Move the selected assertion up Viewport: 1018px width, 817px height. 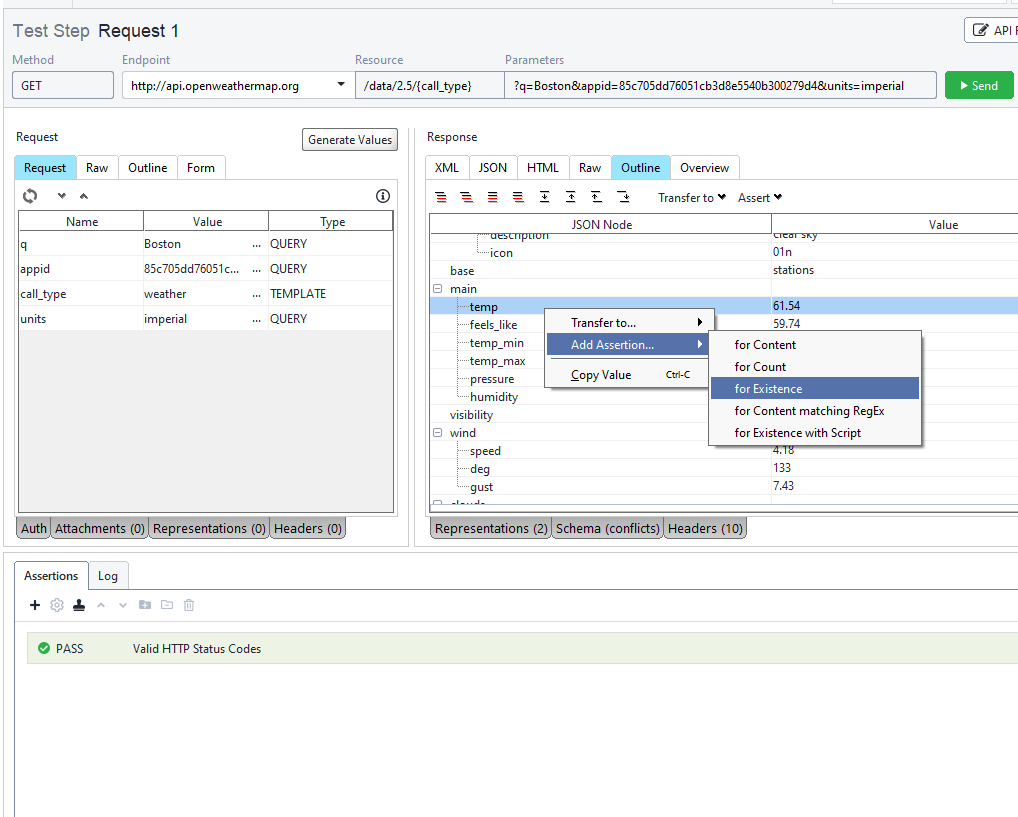100,605
